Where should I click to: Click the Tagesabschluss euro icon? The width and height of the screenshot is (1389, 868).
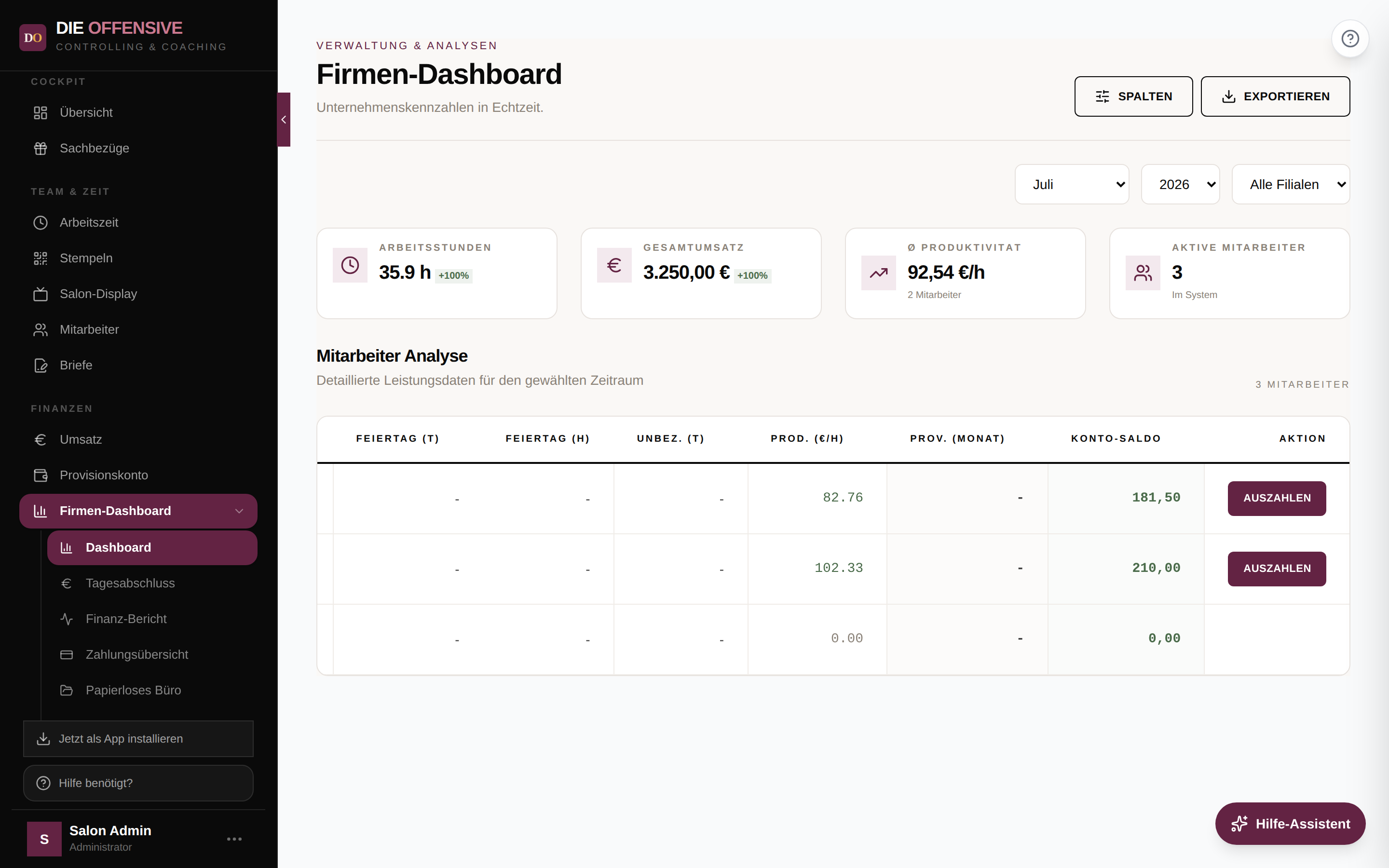(67, 583)
